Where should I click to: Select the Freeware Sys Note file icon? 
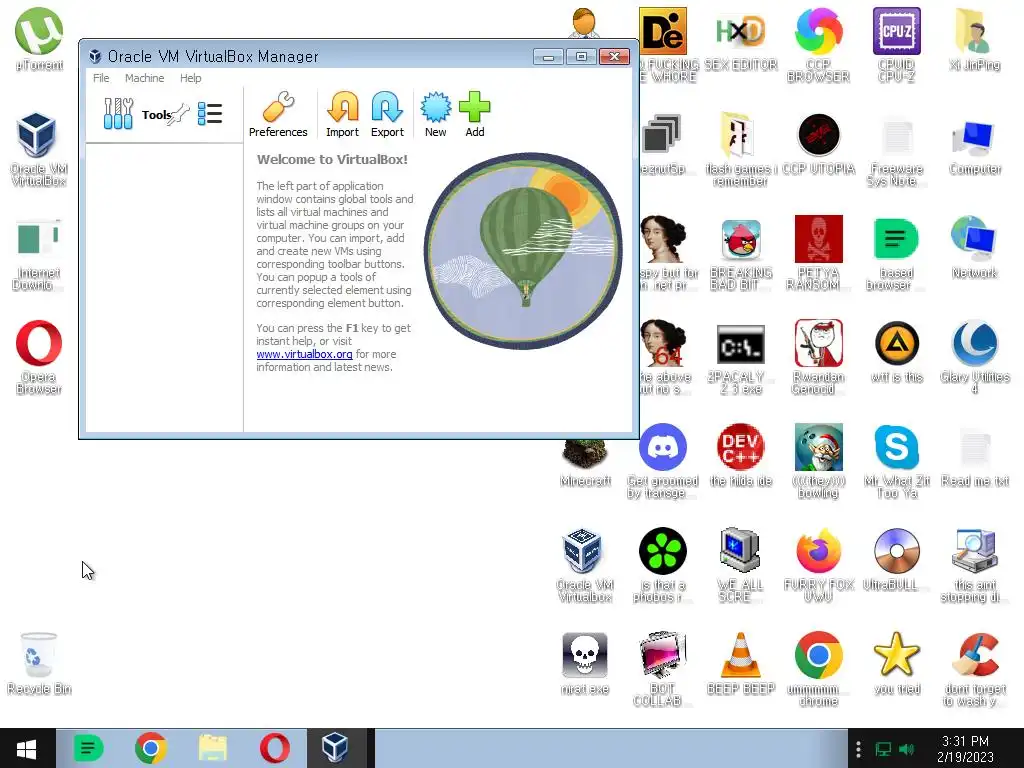tap(897, 153)
